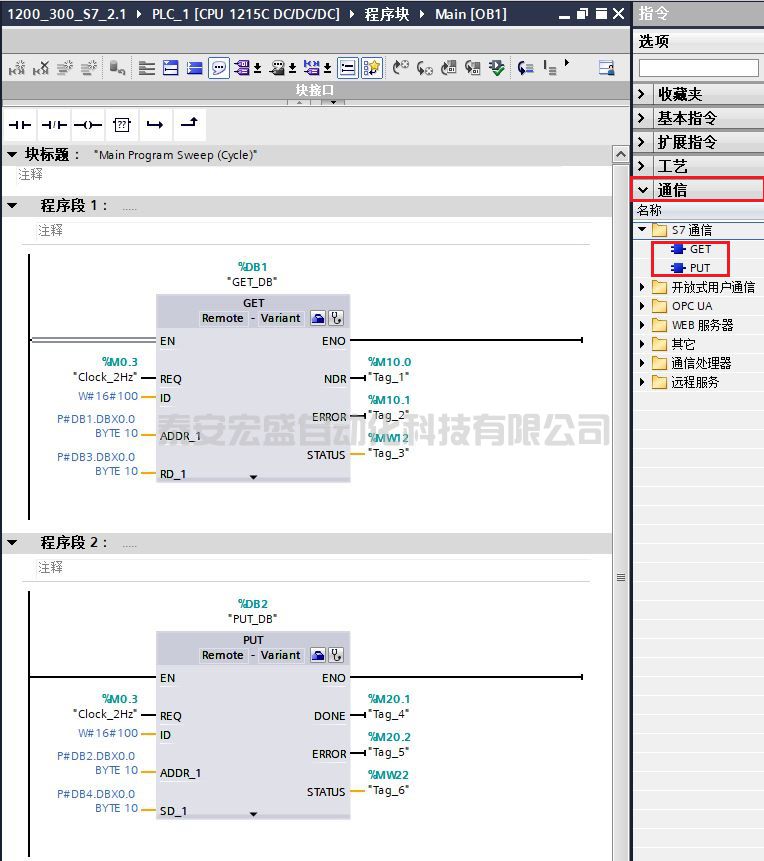This screenshot has width=764, height=861.
Task: Collapse 程序段 2 network
Action: 13,543
